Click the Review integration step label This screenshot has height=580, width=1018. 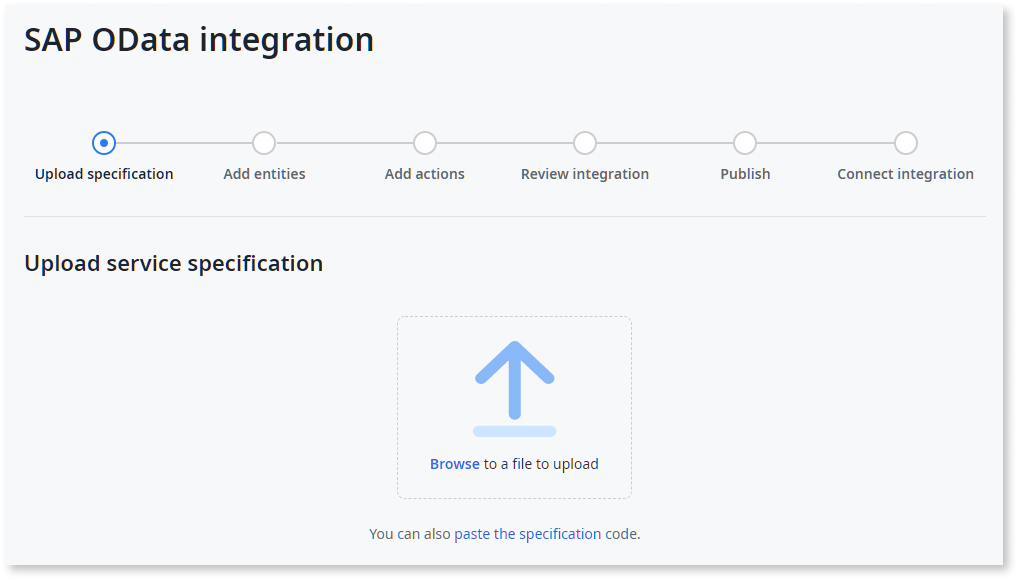coord(584,173)
